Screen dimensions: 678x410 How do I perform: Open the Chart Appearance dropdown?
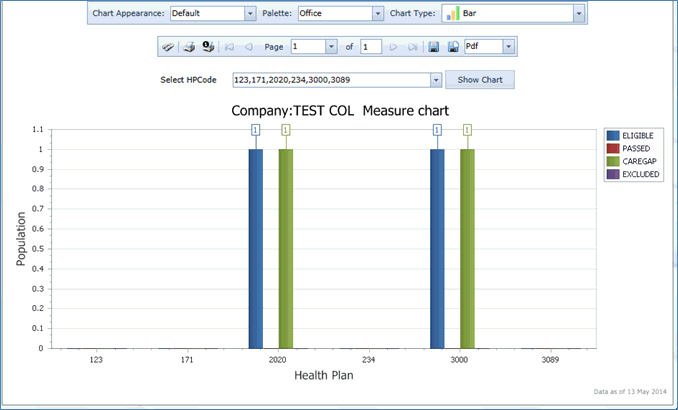click(249, 14)
